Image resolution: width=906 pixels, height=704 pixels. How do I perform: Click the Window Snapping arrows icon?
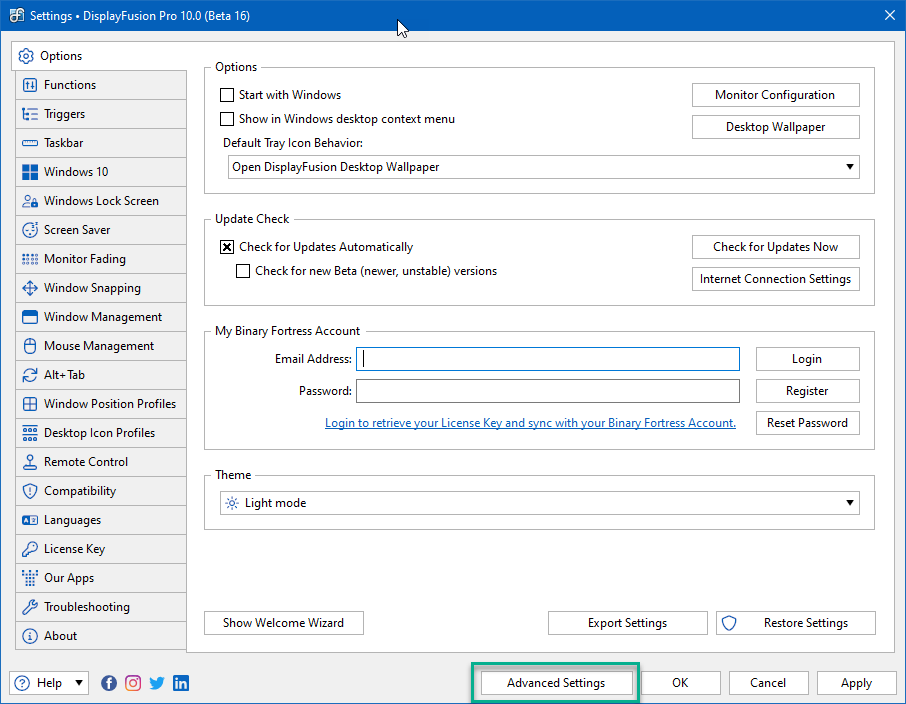pos(29,288)
